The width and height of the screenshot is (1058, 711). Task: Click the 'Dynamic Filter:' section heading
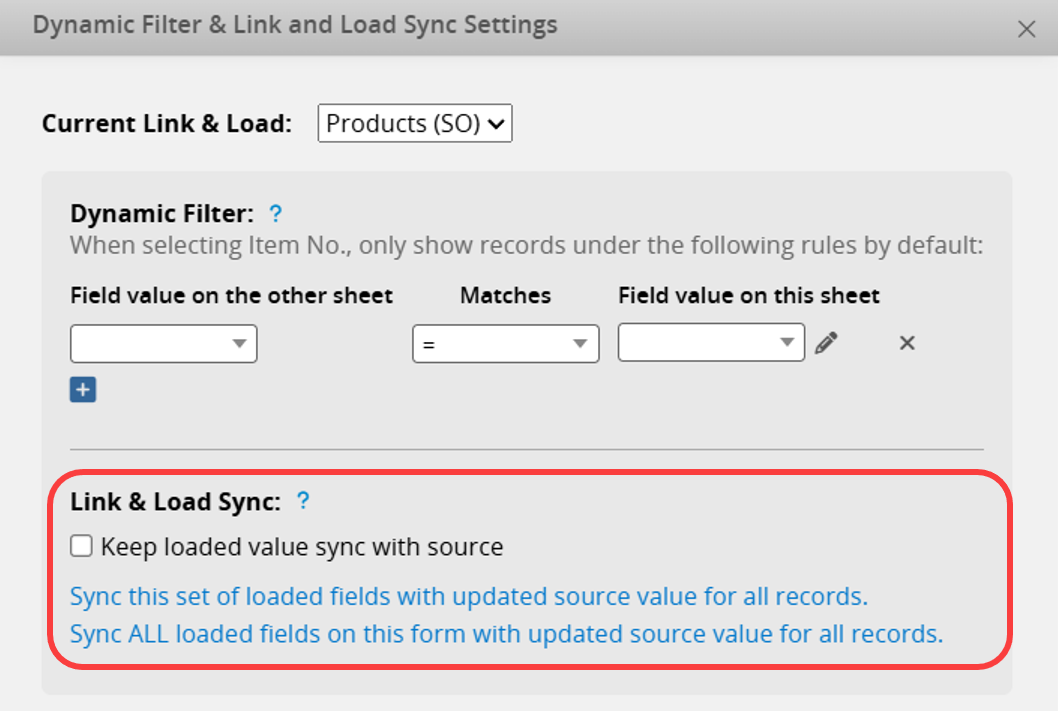163,213
